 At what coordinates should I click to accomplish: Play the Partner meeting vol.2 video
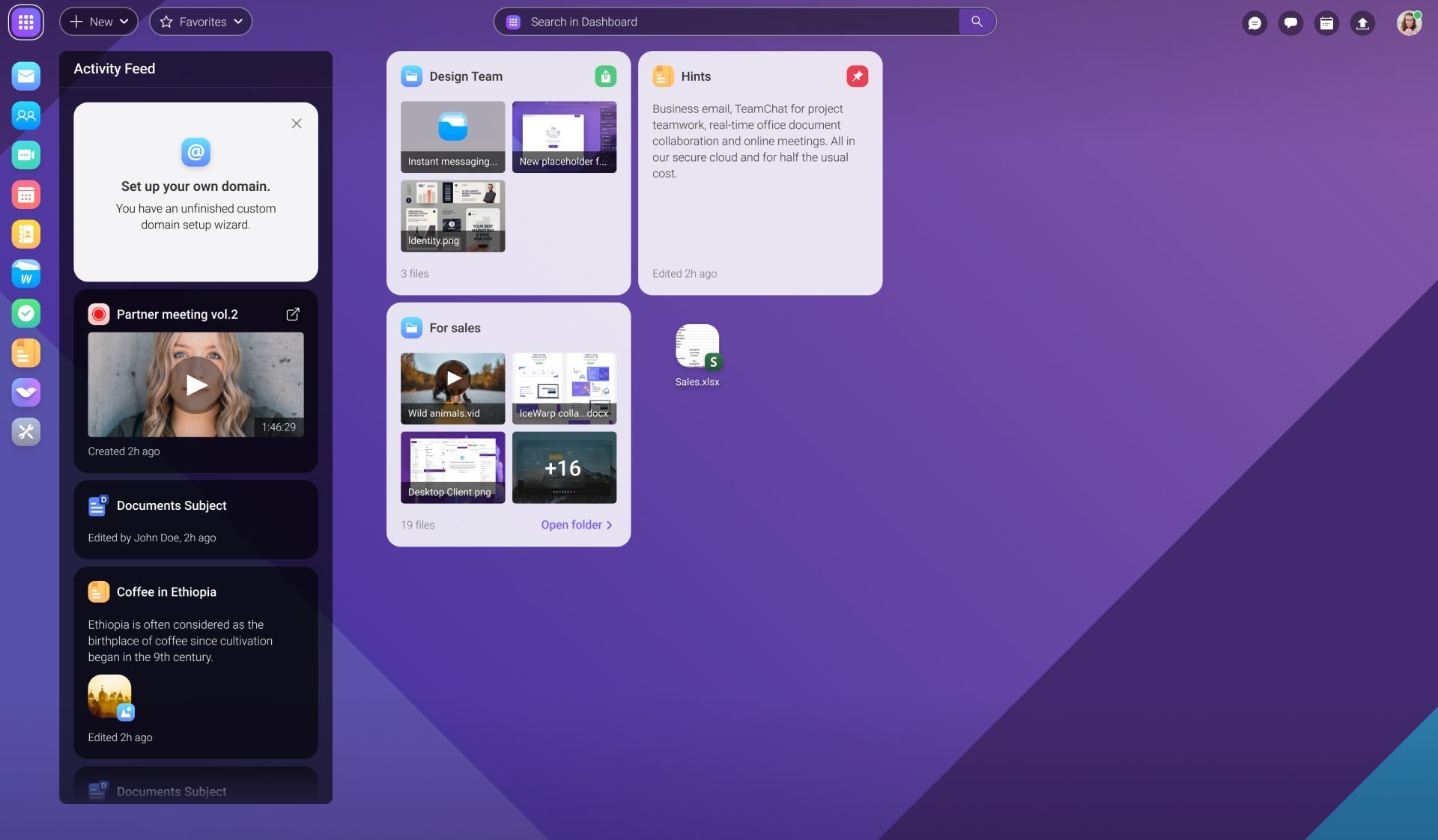pos(195,385)
